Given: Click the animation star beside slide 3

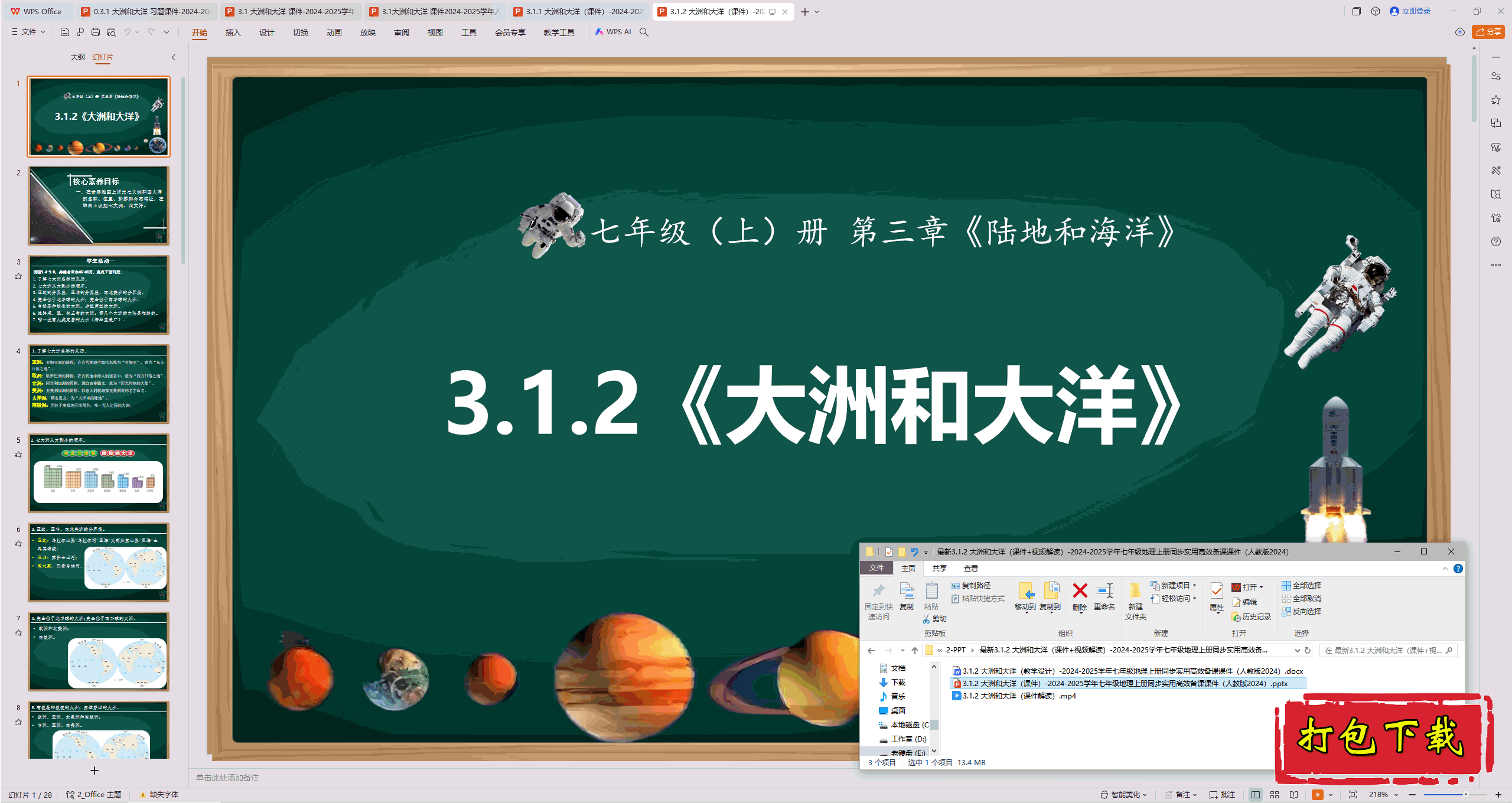Looking at the screenshot, I should 18,276.
